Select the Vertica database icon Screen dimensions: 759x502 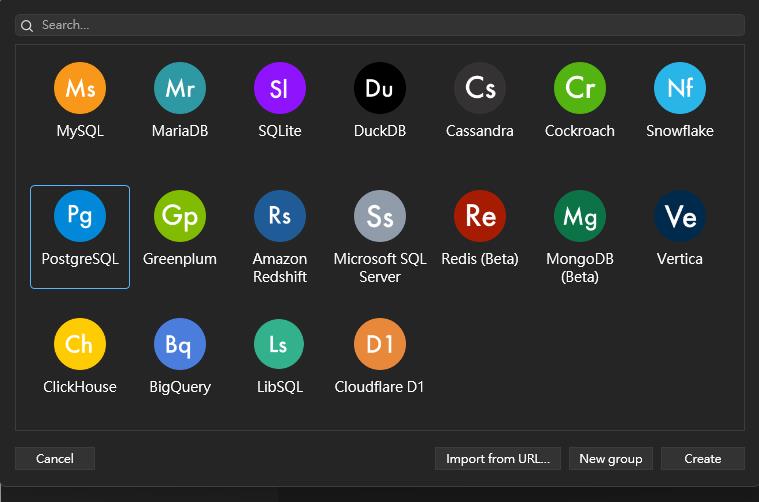pyautogui.click(x=680, y=216)
